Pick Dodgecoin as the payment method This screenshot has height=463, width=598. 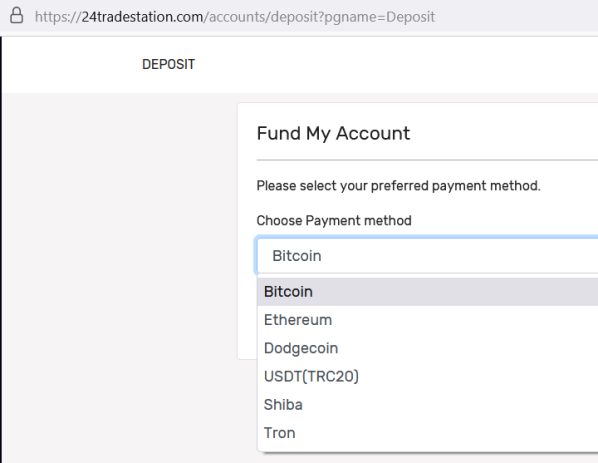(428, 348)
